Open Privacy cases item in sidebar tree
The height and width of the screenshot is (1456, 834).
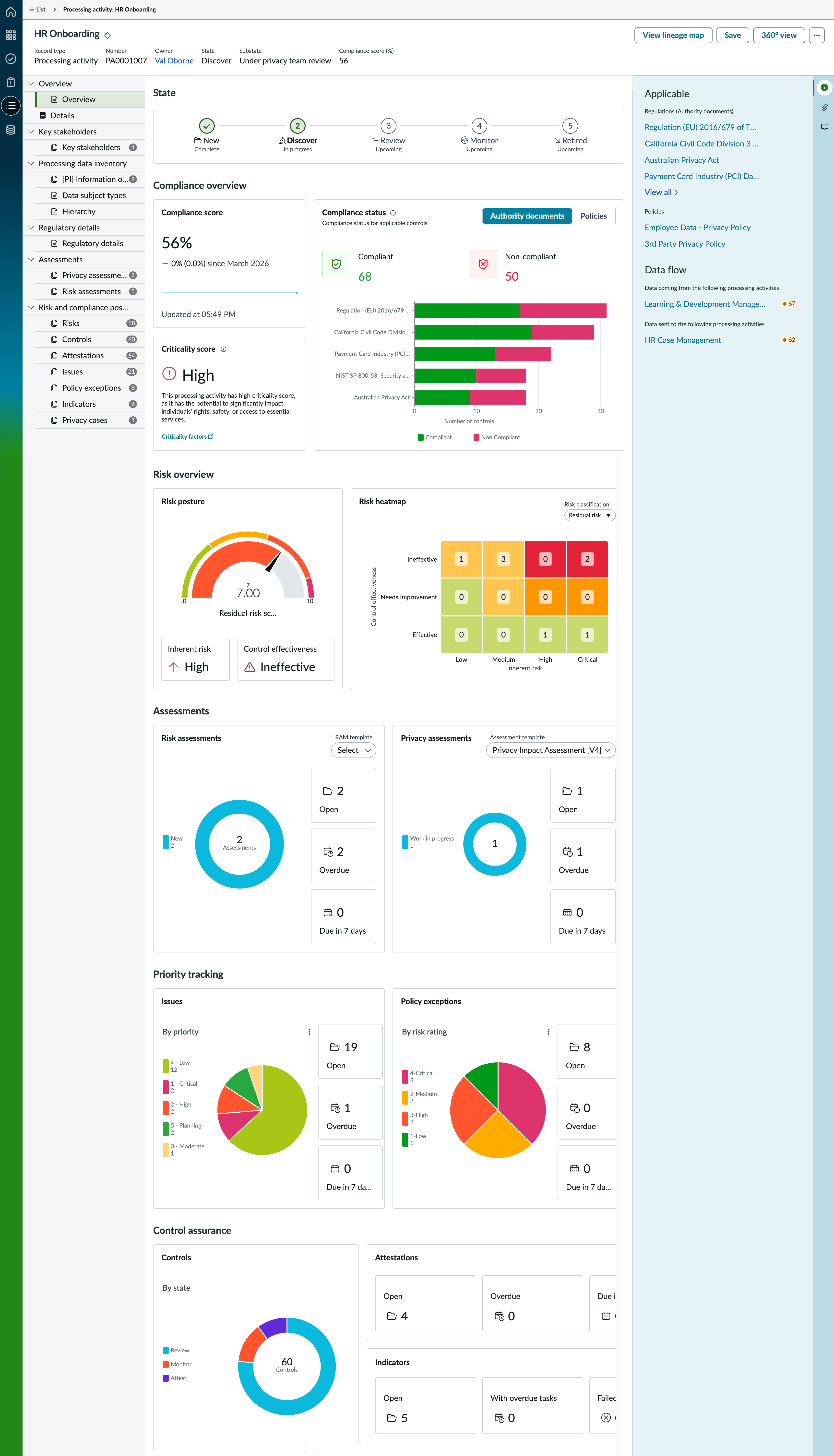[90, 421]
